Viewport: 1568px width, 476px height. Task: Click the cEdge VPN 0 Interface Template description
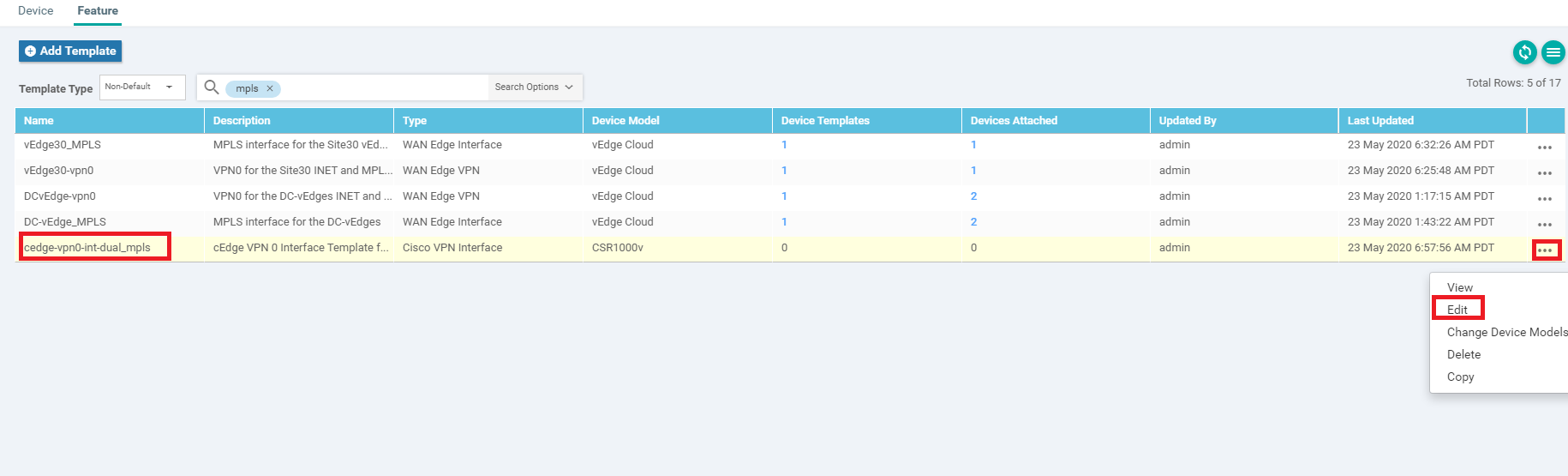301,248
